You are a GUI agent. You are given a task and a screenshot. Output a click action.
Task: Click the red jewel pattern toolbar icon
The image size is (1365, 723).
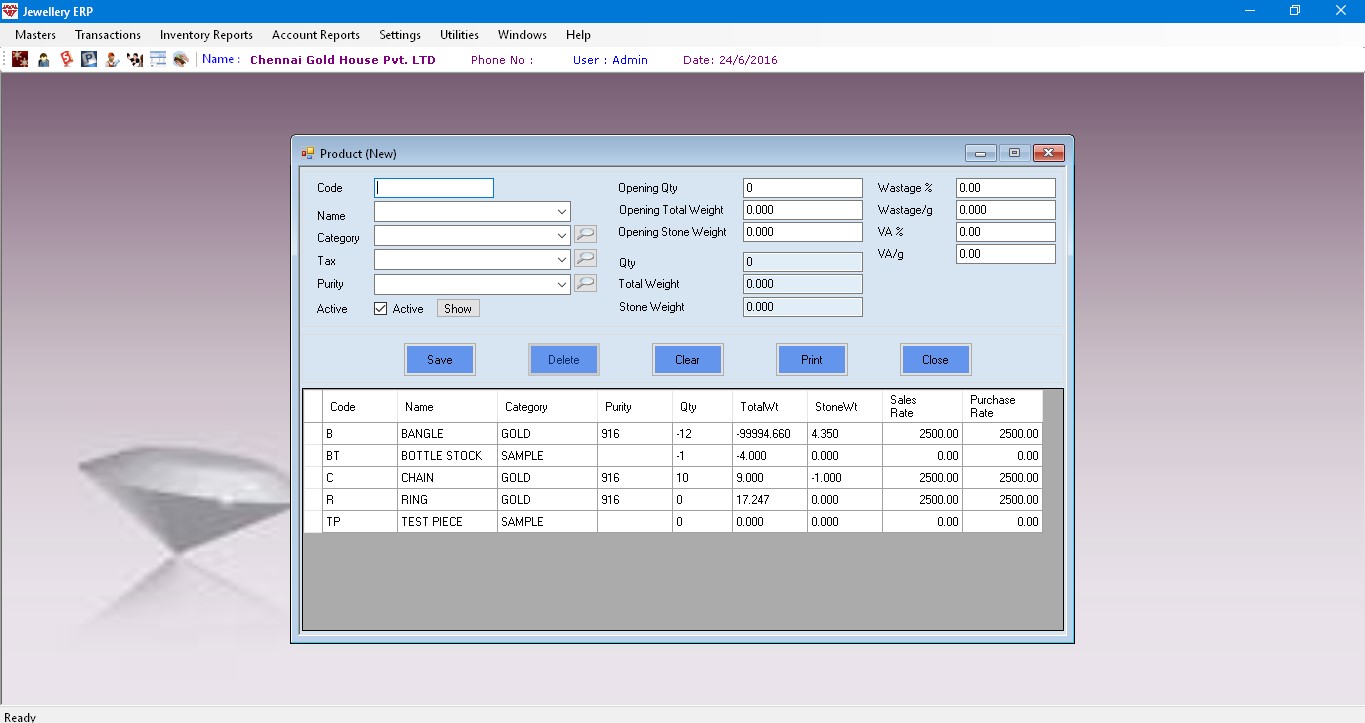20,59
